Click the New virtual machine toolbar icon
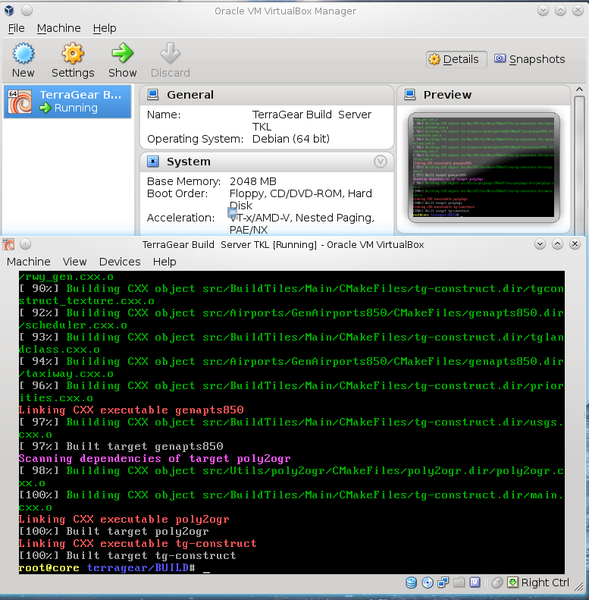Image resolution: width=589 pixels, height=600 pixels. 23,53
